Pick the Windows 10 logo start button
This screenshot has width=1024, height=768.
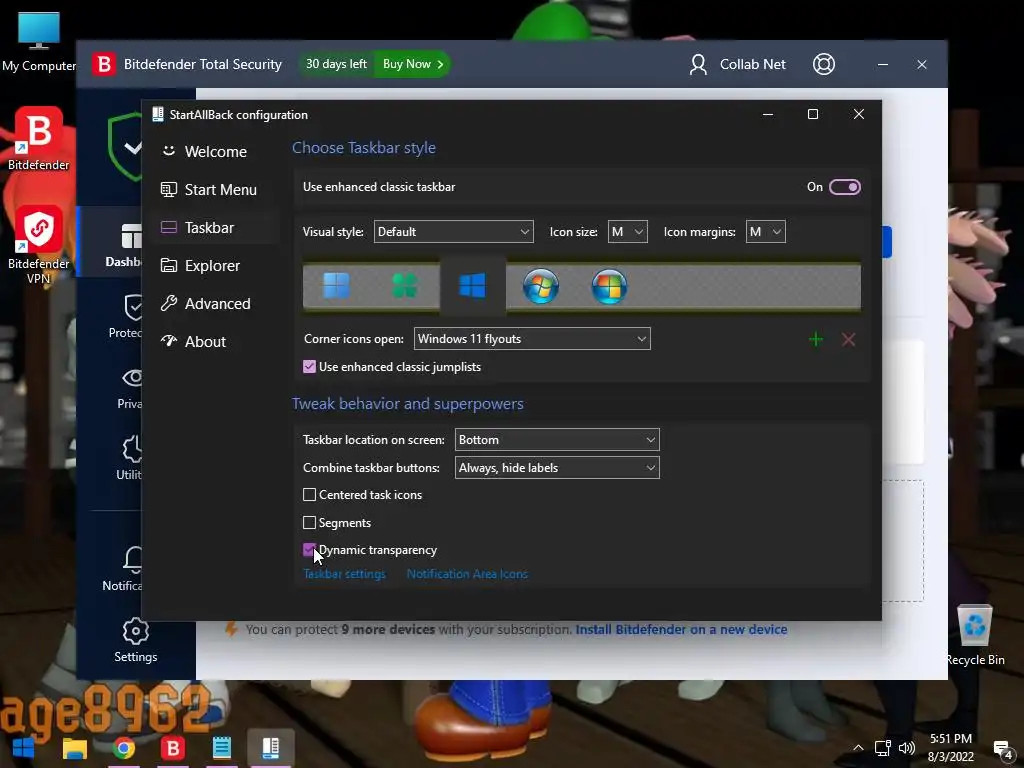click(472, 285)
